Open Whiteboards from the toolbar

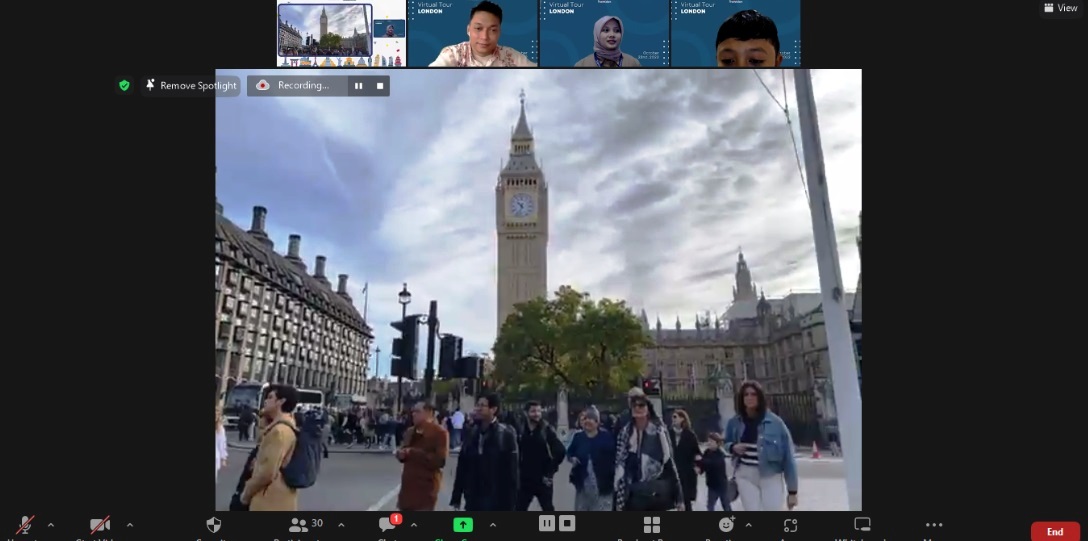pyautogui.click(x=862, y=526)
